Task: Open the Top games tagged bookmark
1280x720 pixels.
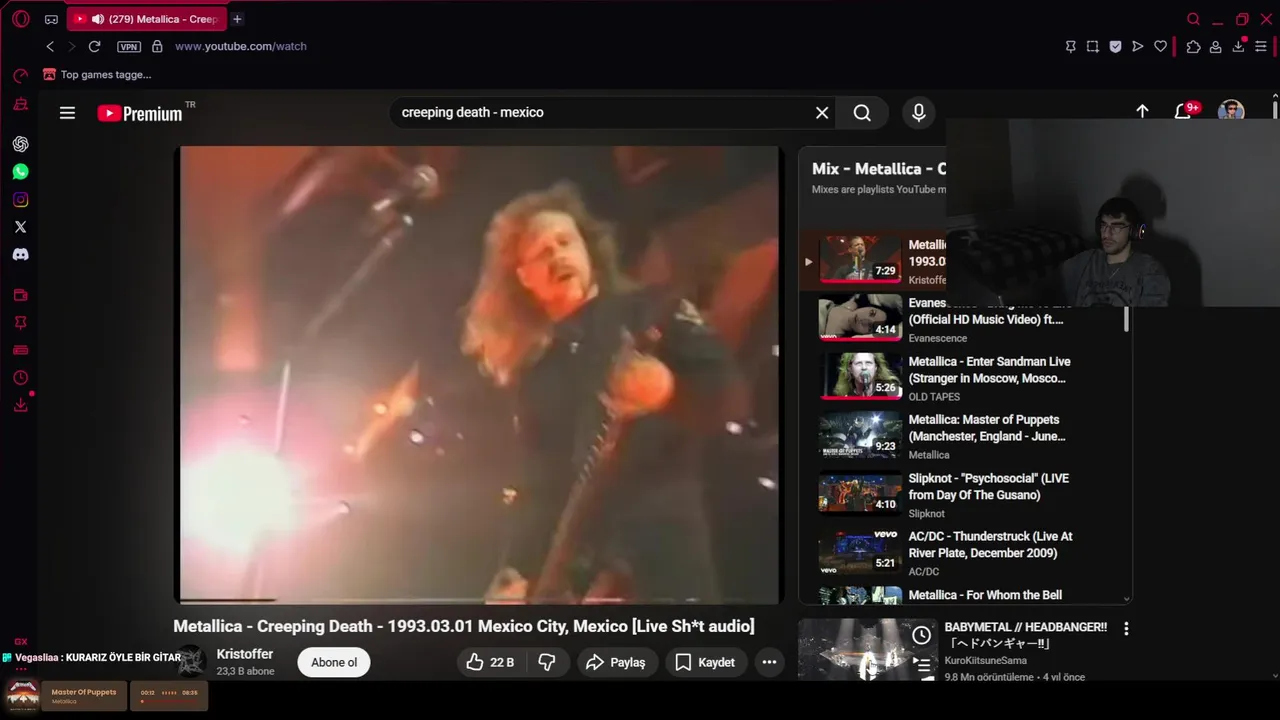Action: [x=97, y=74]
